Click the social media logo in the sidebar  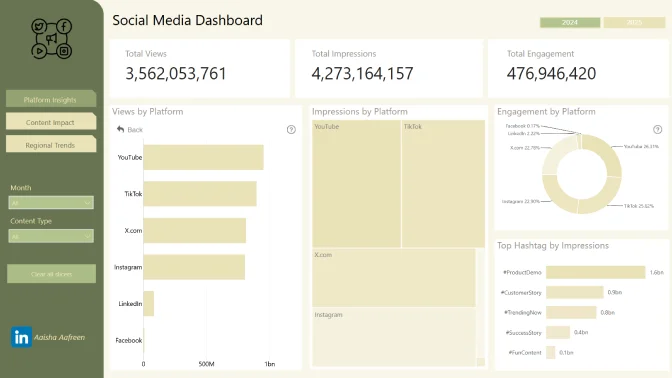coord(51,39)
